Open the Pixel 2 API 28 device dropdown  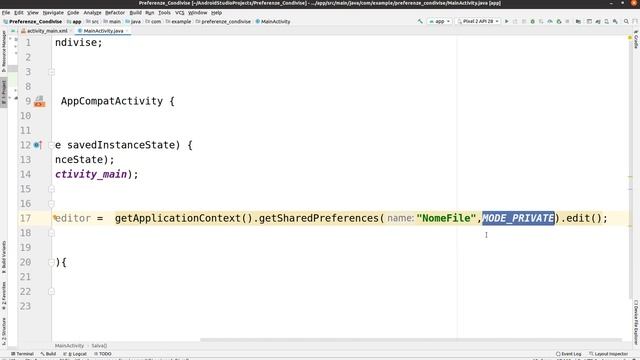(x=478, y=21)
